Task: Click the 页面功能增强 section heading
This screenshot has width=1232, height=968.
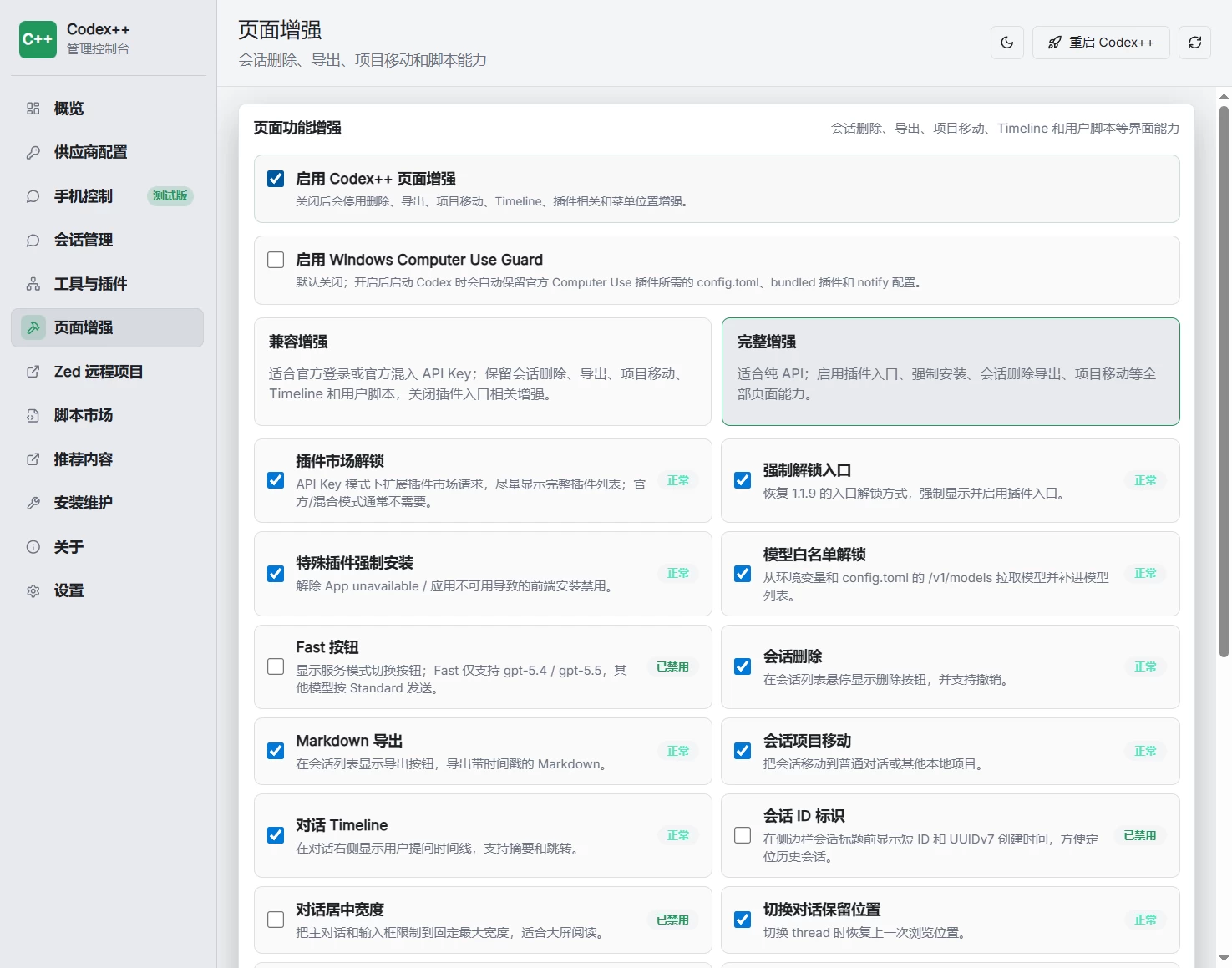Action: click(297, 128)
